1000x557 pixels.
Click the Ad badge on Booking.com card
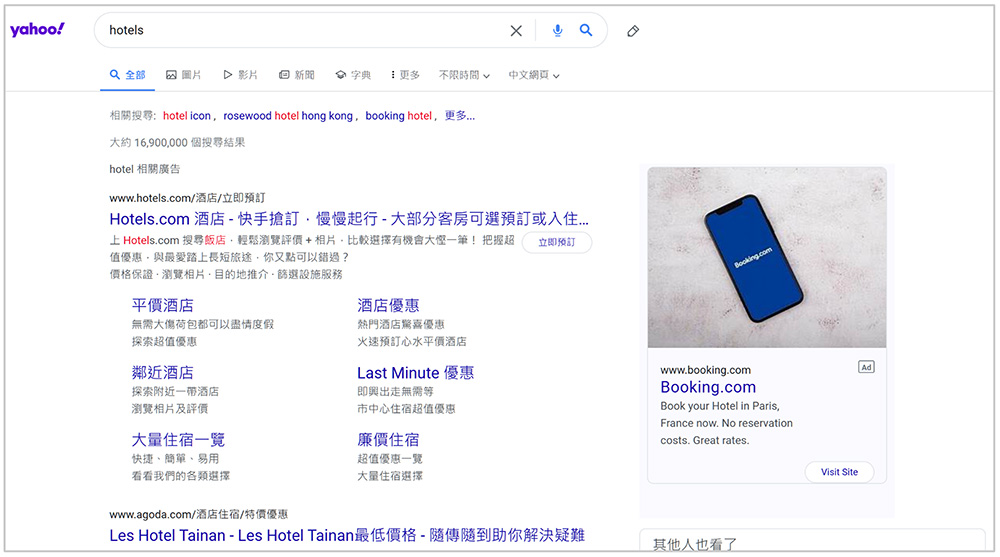tap(866, 367)
